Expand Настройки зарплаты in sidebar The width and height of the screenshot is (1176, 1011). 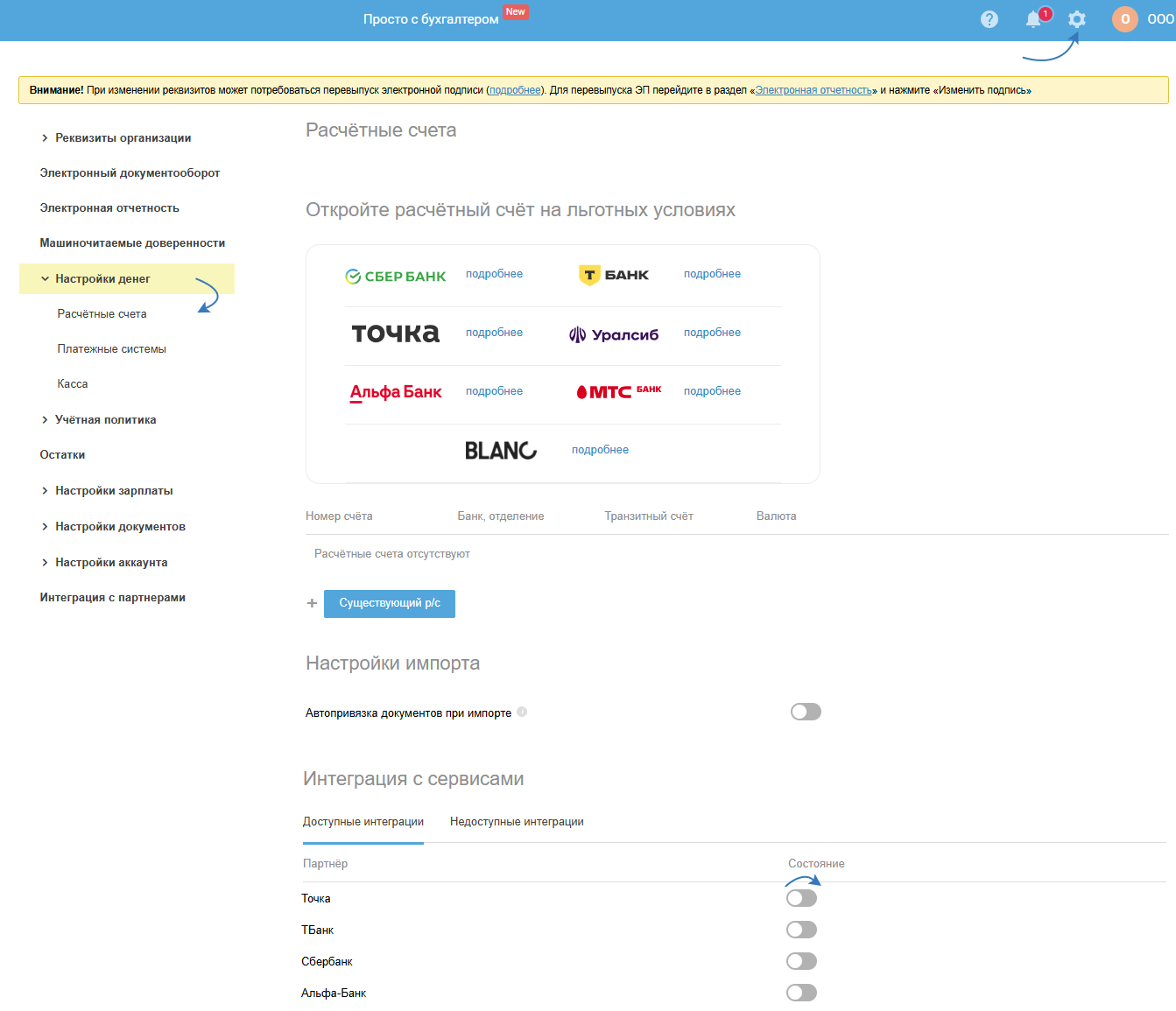point(114,491)
